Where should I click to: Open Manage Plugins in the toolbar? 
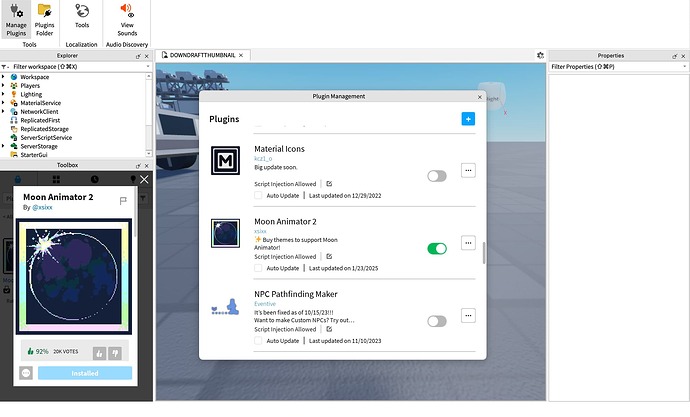16,20
